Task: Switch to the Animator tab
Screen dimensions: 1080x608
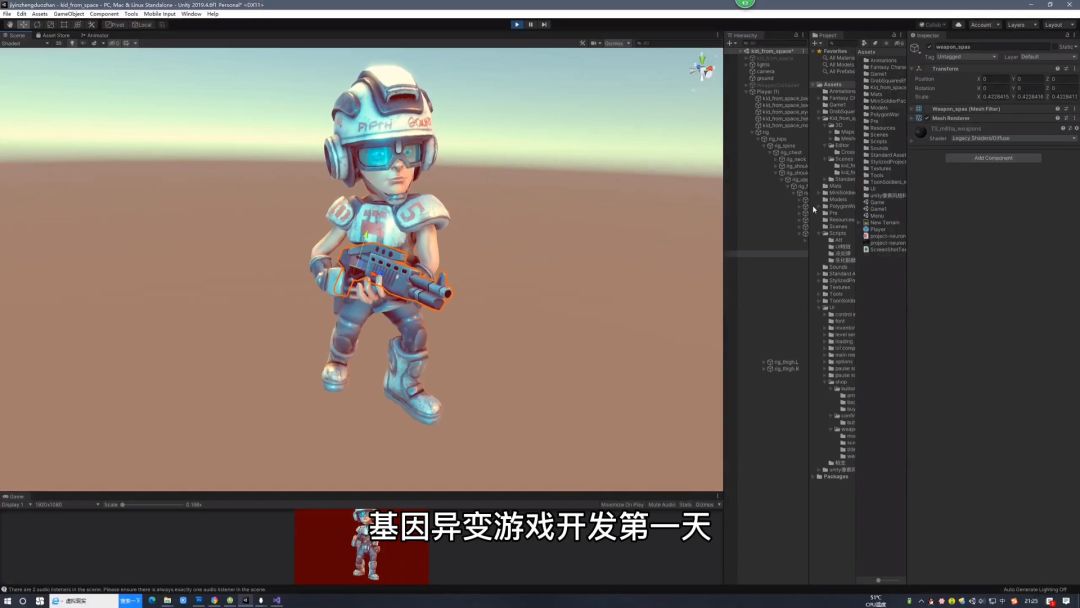Action: [x=96, y=35]
